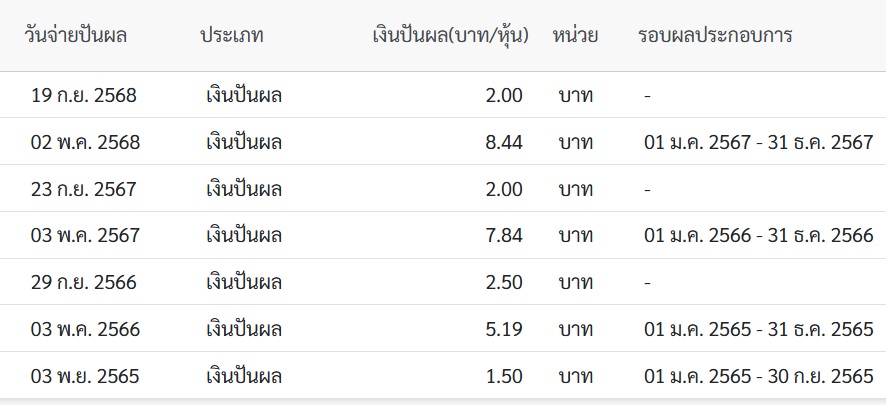Select the 03 พ.ค. 2566 payment date
886x405 pixels.
pyautogui.click(x=85, y=329)
